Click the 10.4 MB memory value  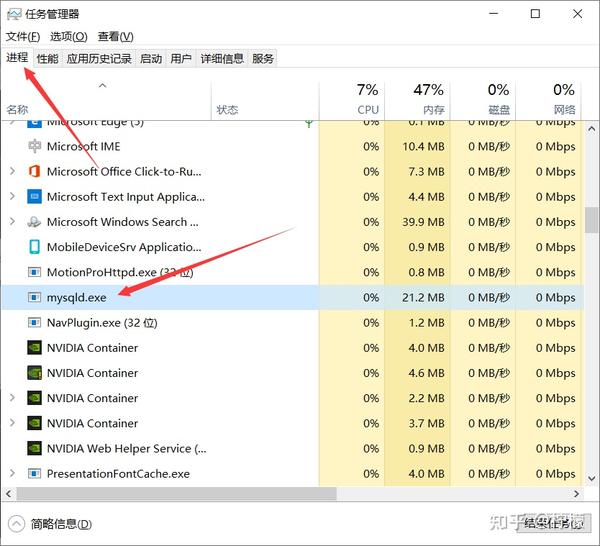tap(423, 146)
